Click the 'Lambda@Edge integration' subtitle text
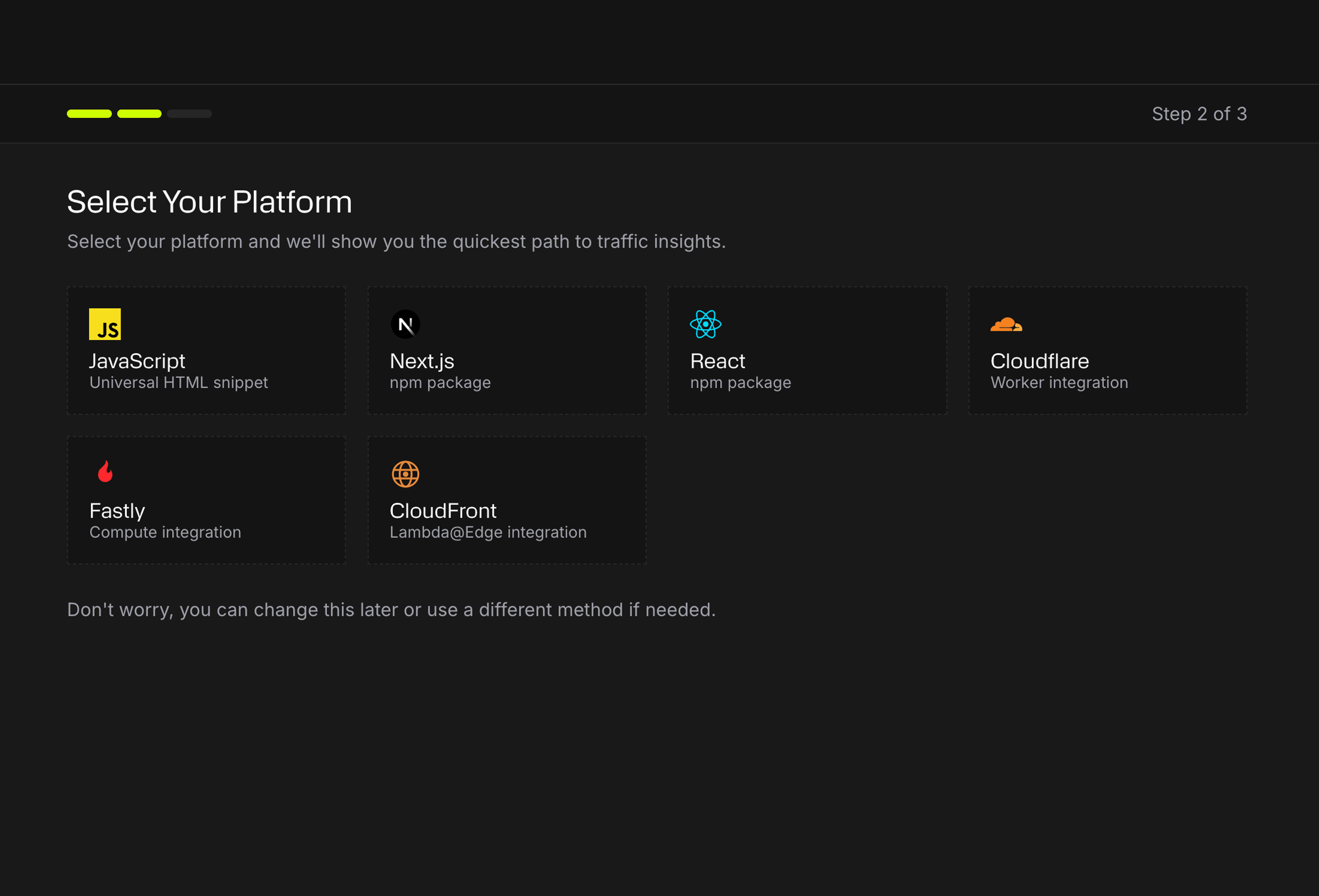Screen dimensions: 1319x896 488,532
